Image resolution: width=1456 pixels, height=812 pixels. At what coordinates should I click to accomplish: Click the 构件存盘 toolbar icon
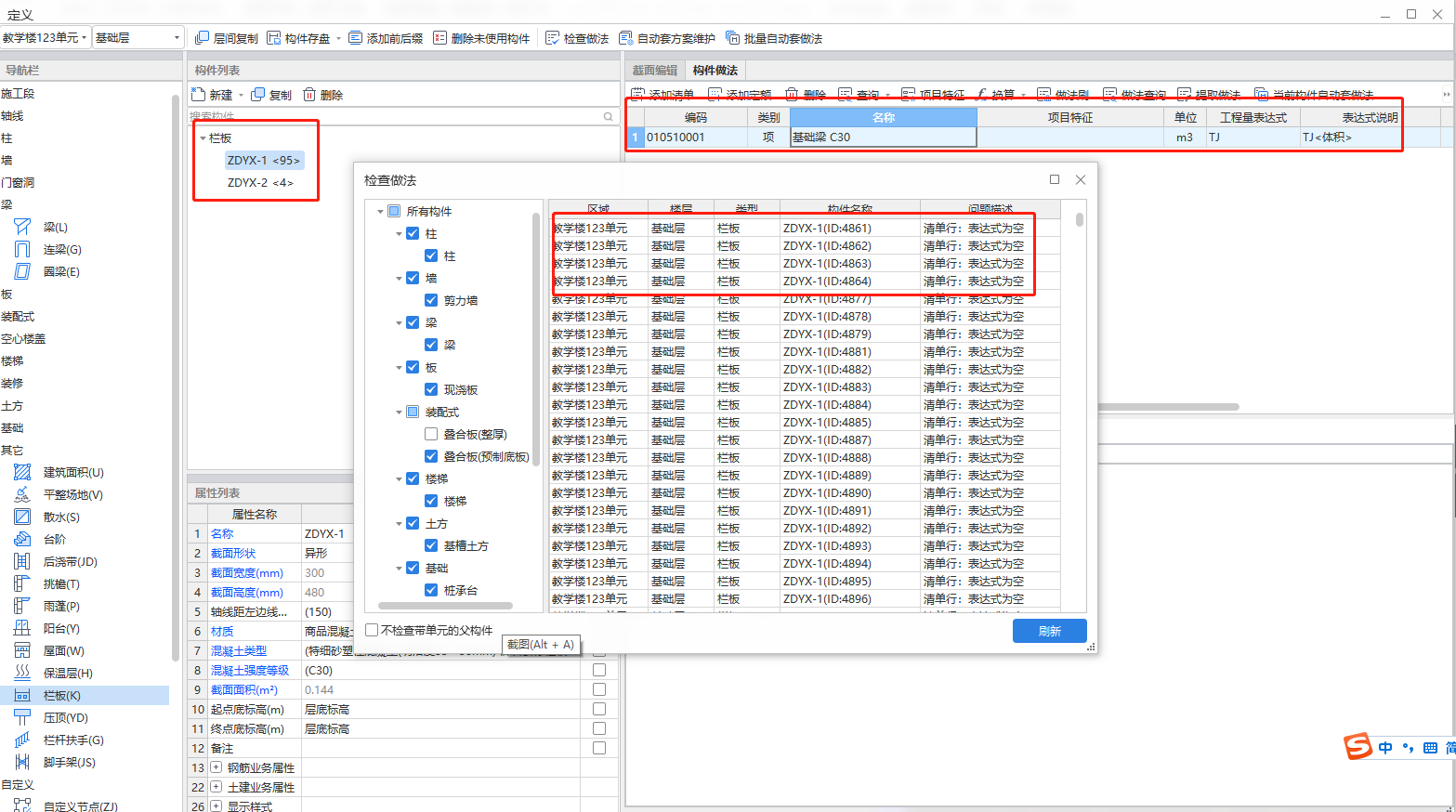pos(274,38)
